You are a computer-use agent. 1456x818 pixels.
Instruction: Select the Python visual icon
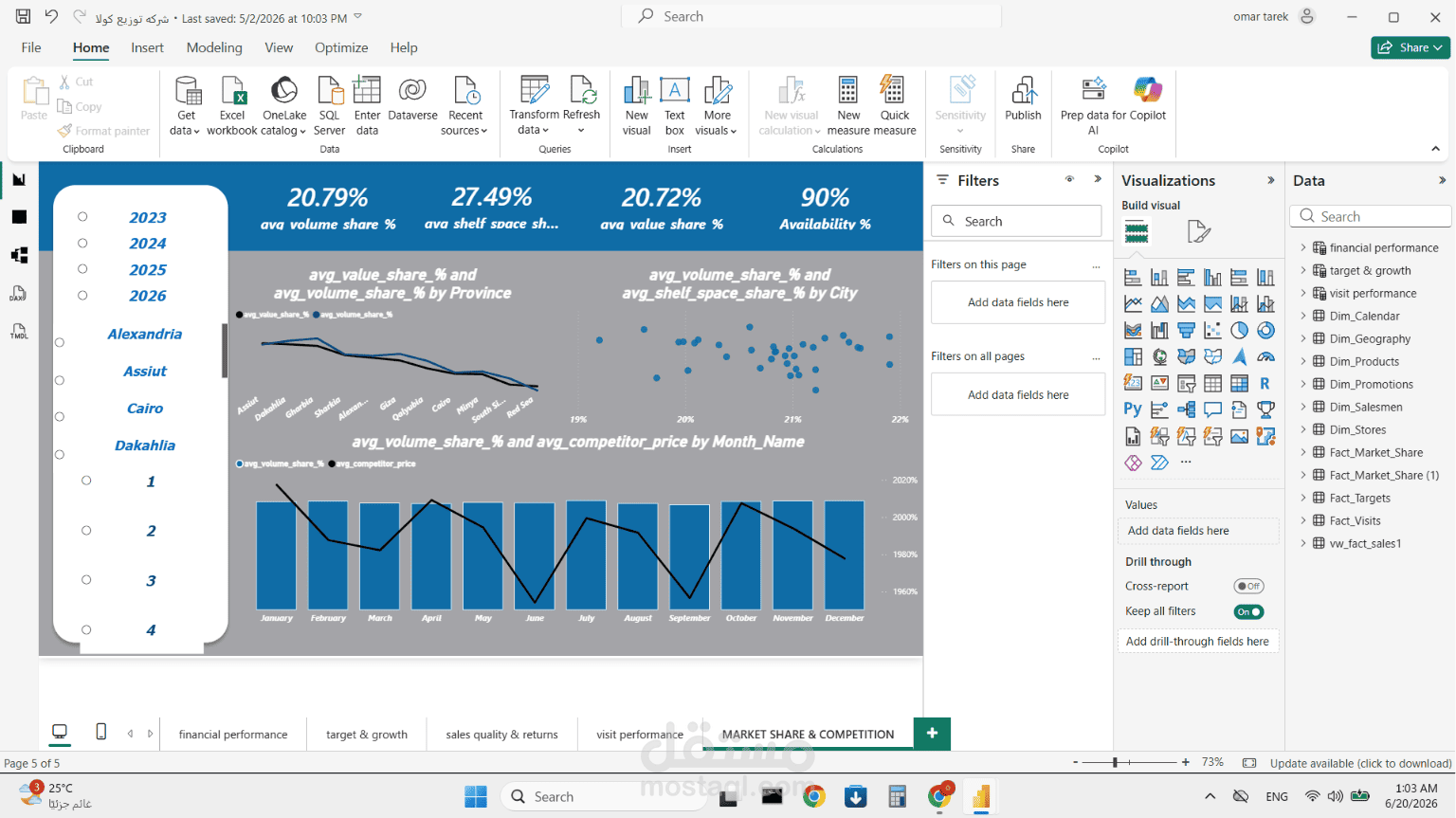coord(1133,409)
